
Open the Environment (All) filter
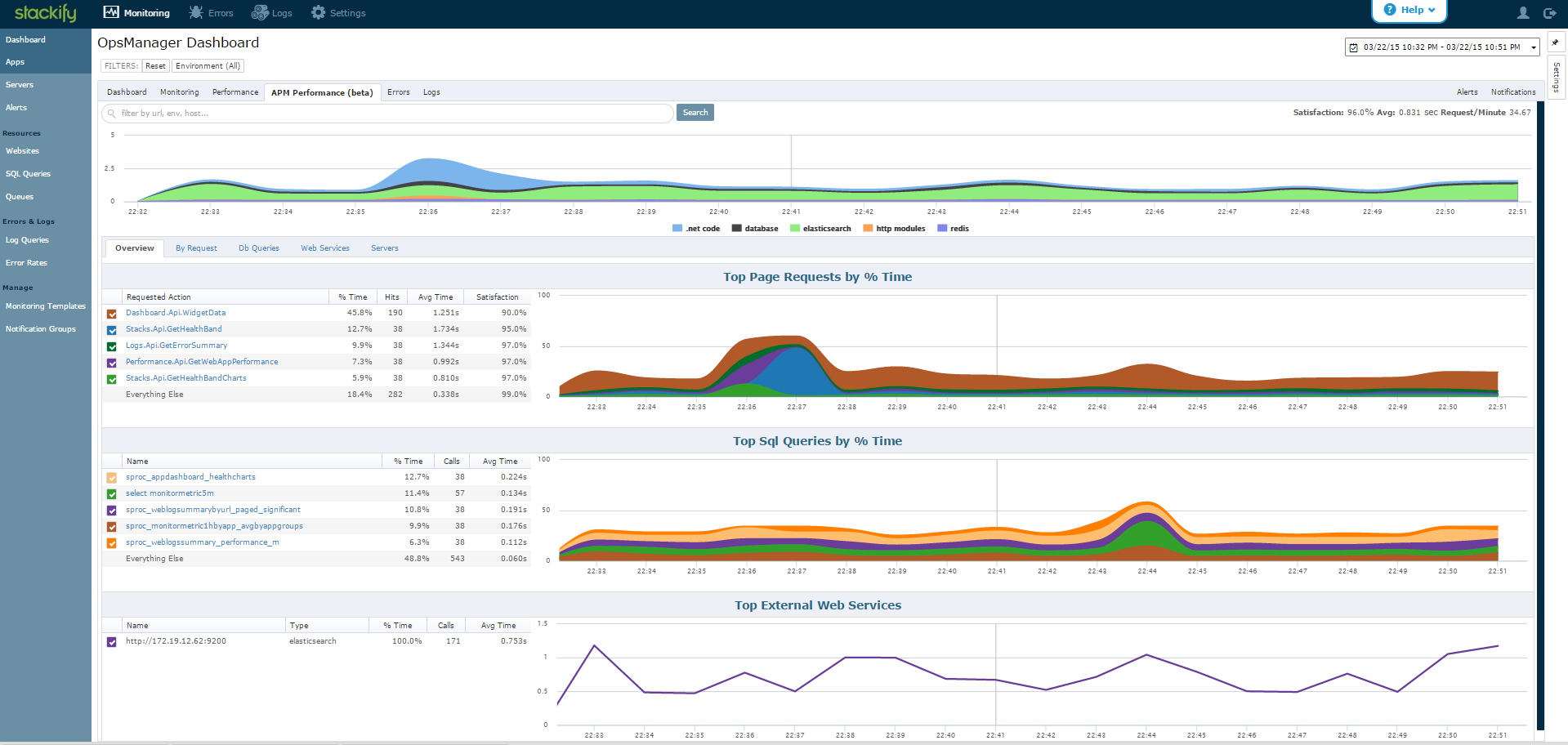pyautogui.click(x=208, y=66)
